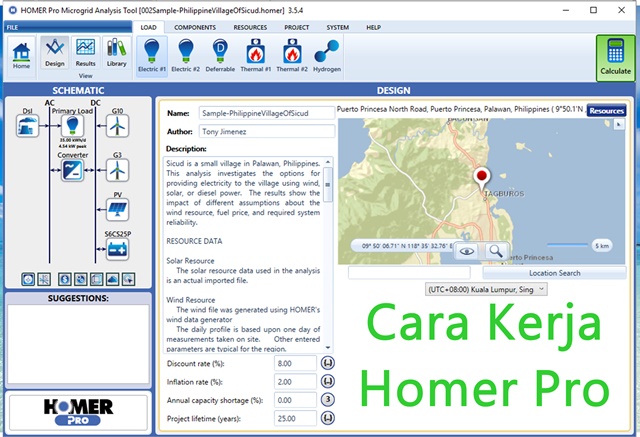Open the Primary Load bulb in schematic
The width and height of the screenshot is (640, 437).
point(72,126)
